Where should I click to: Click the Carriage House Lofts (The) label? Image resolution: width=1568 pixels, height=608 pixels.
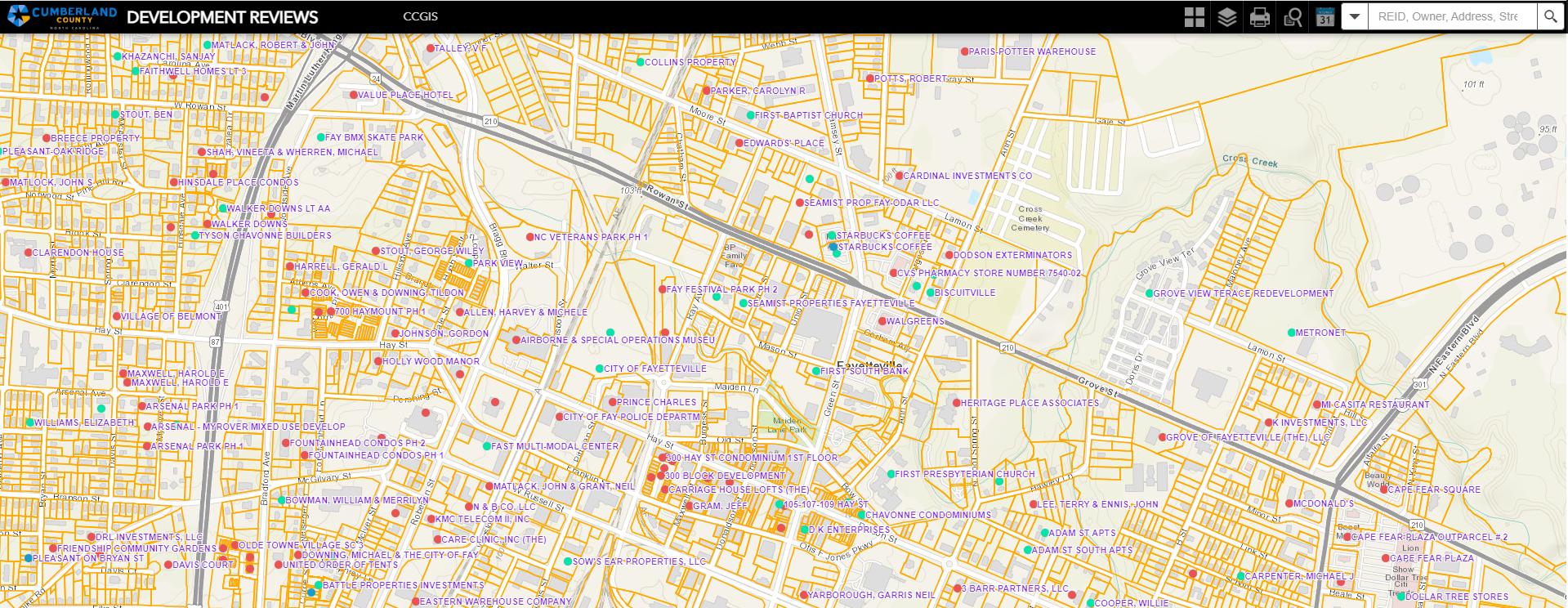739,490
